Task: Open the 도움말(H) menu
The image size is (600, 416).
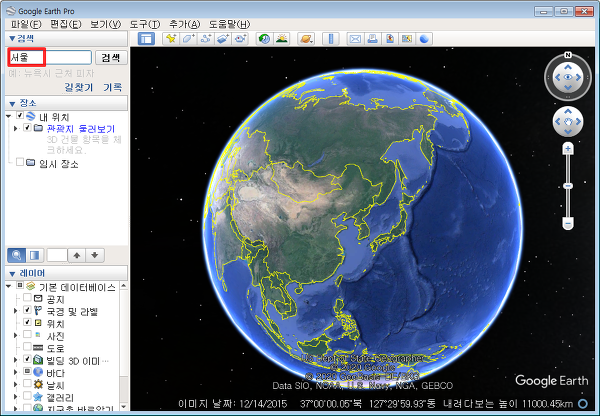Action: 229,24
